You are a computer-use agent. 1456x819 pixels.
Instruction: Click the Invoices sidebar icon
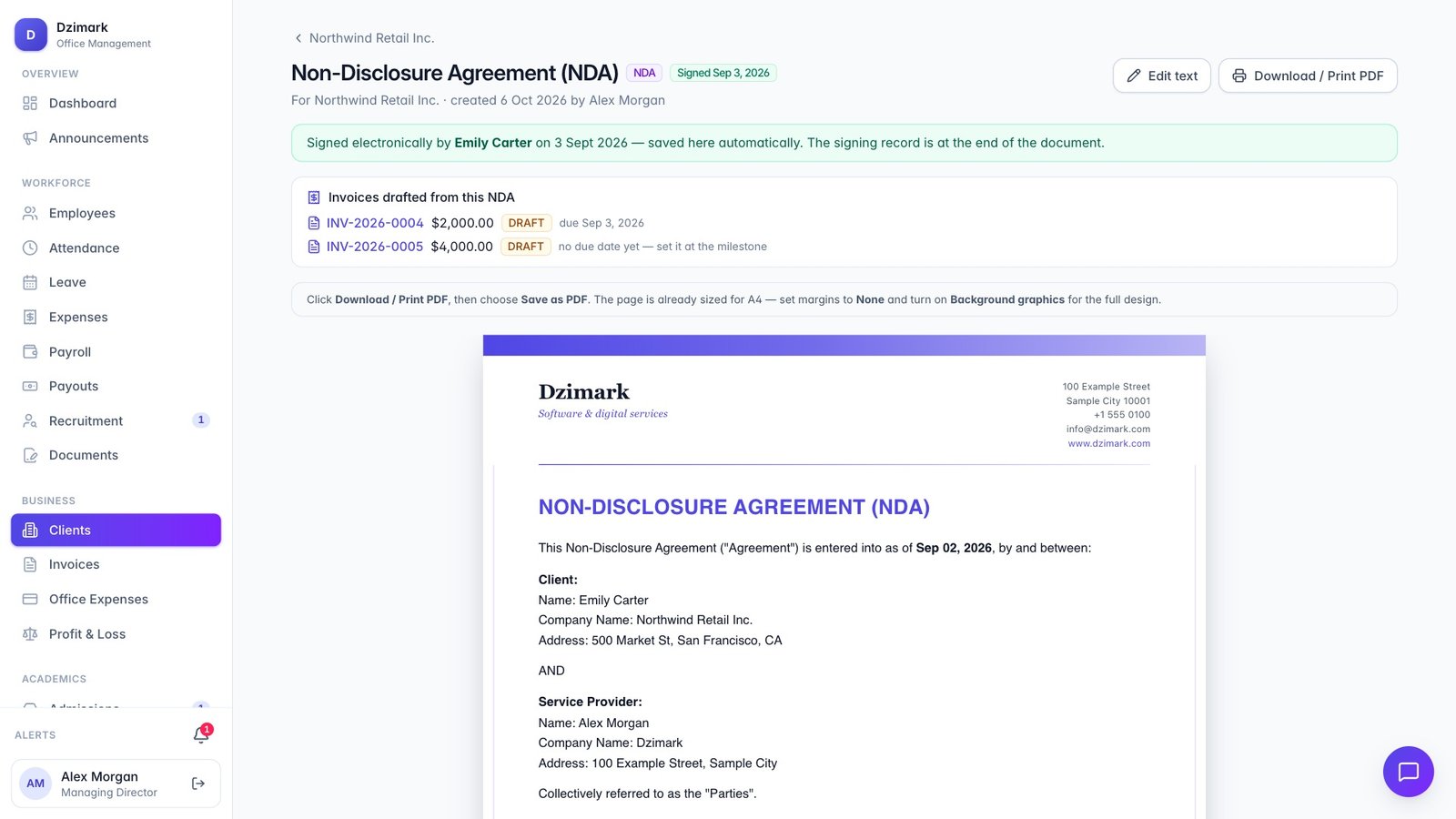pos(30,564)
